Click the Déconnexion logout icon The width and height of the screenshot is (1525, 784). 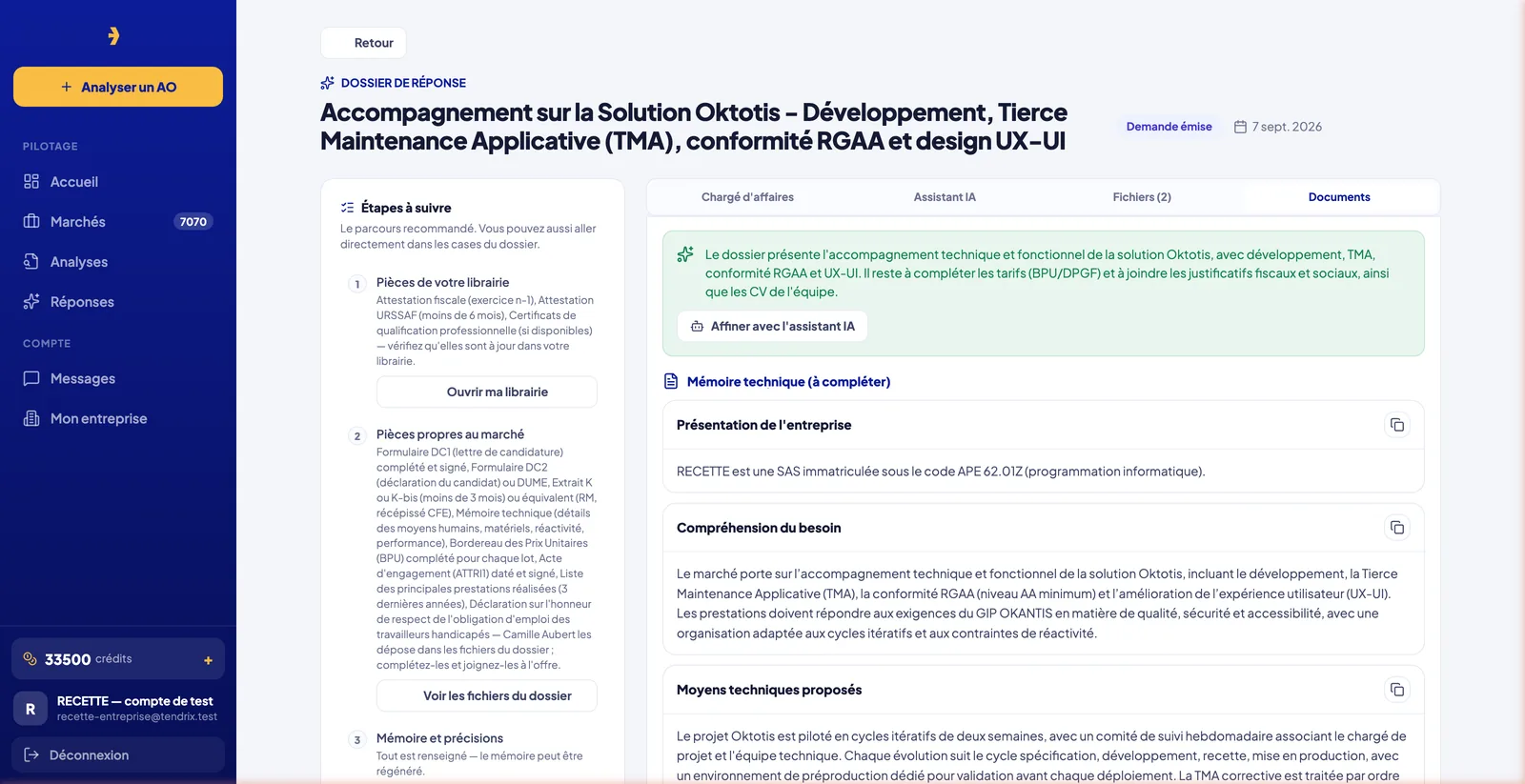pyautogui.click(x=31, y=754)
